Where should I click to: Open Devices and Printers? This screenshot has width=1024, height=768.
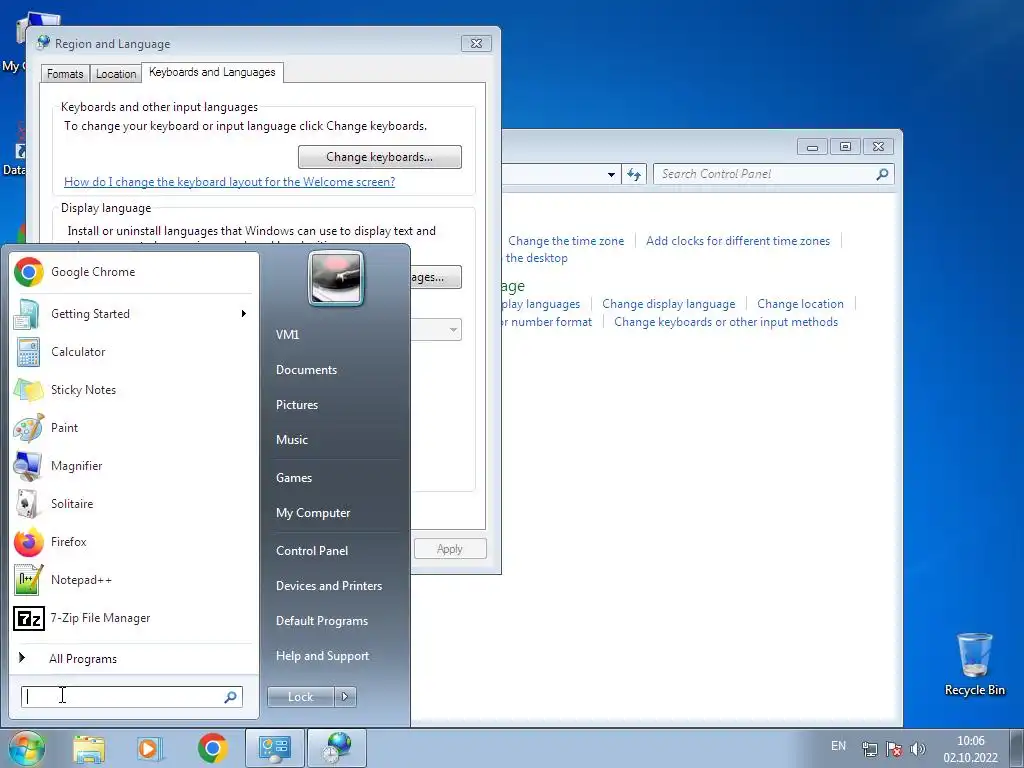(329, 586)
